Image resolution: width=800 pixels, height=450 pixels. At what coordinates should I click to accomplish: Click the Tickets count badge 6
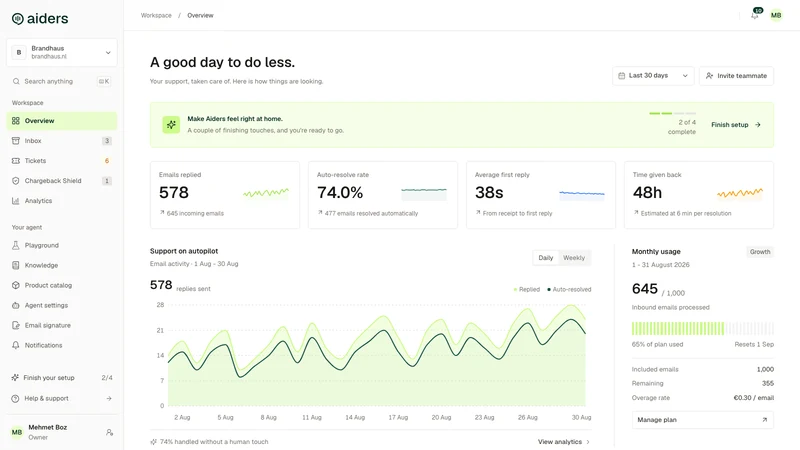107,161
